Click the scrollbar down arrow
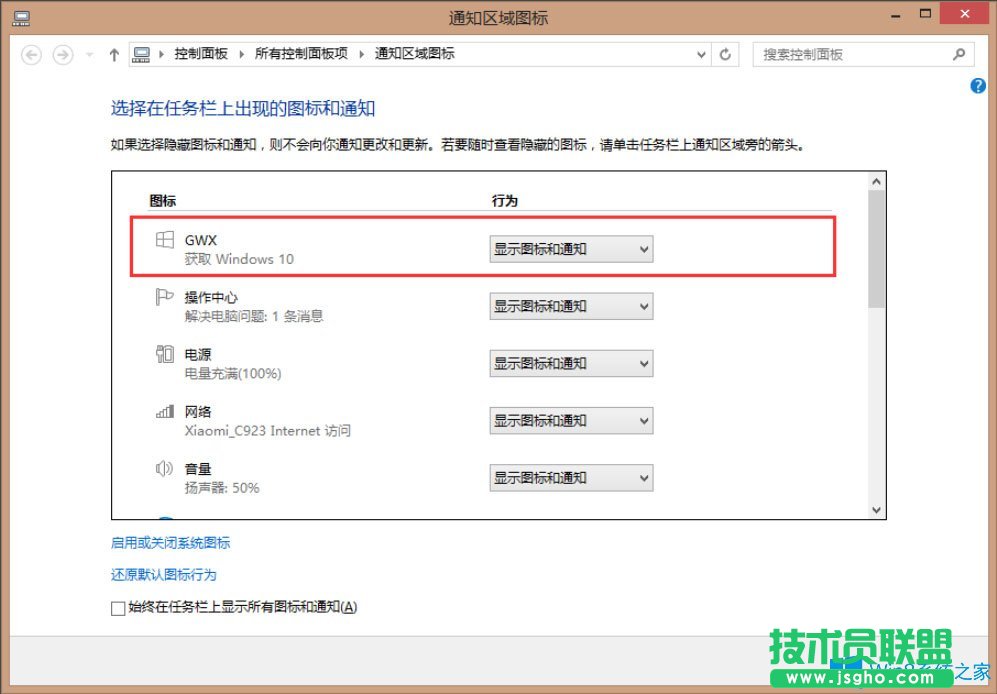 (877, 508)
